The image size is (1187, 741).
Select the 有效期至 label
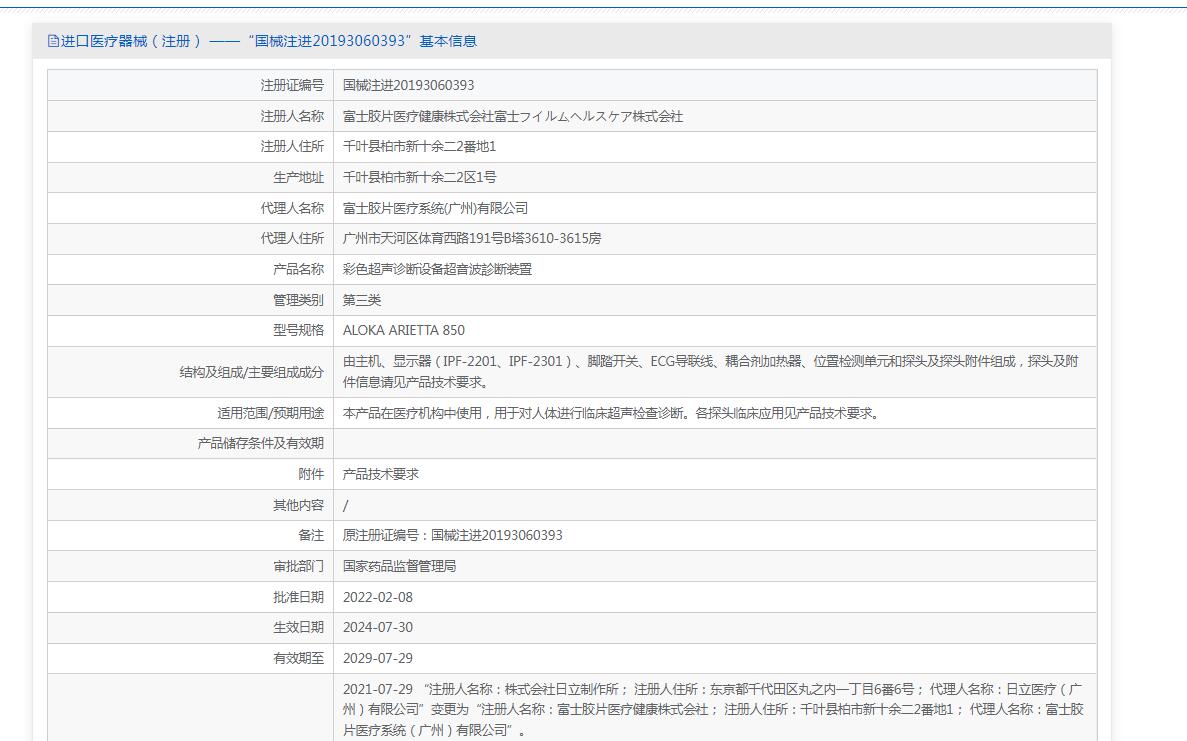click(298, 658)
